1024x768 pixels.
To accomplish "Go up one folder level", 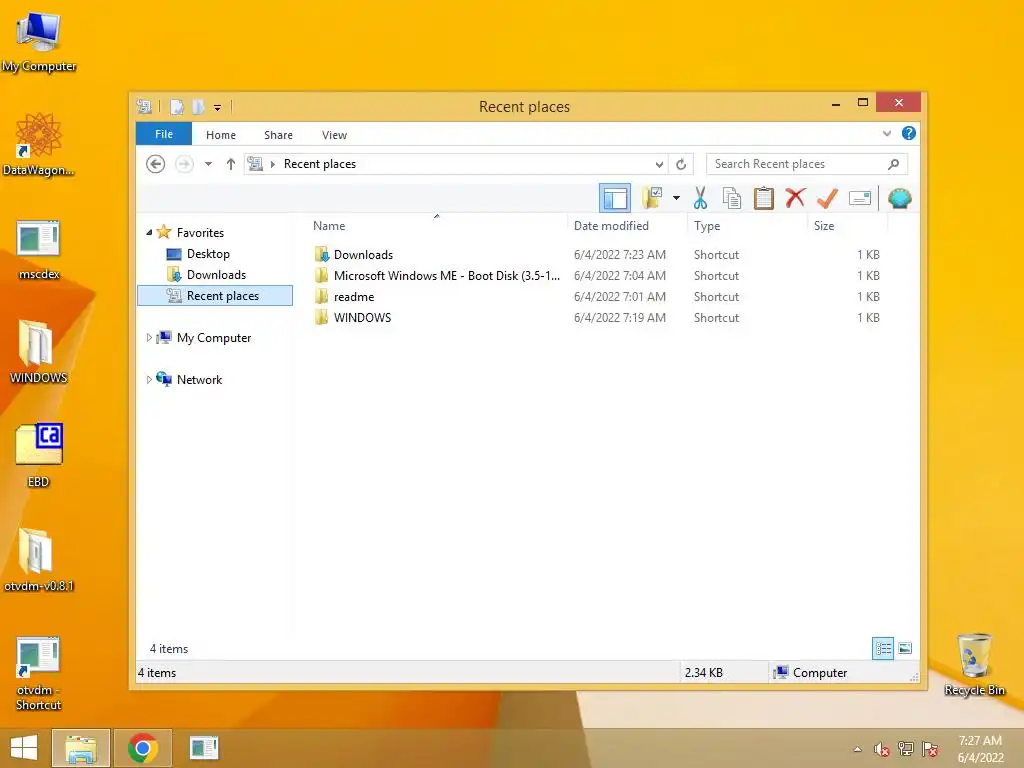I will pos(231,164).
